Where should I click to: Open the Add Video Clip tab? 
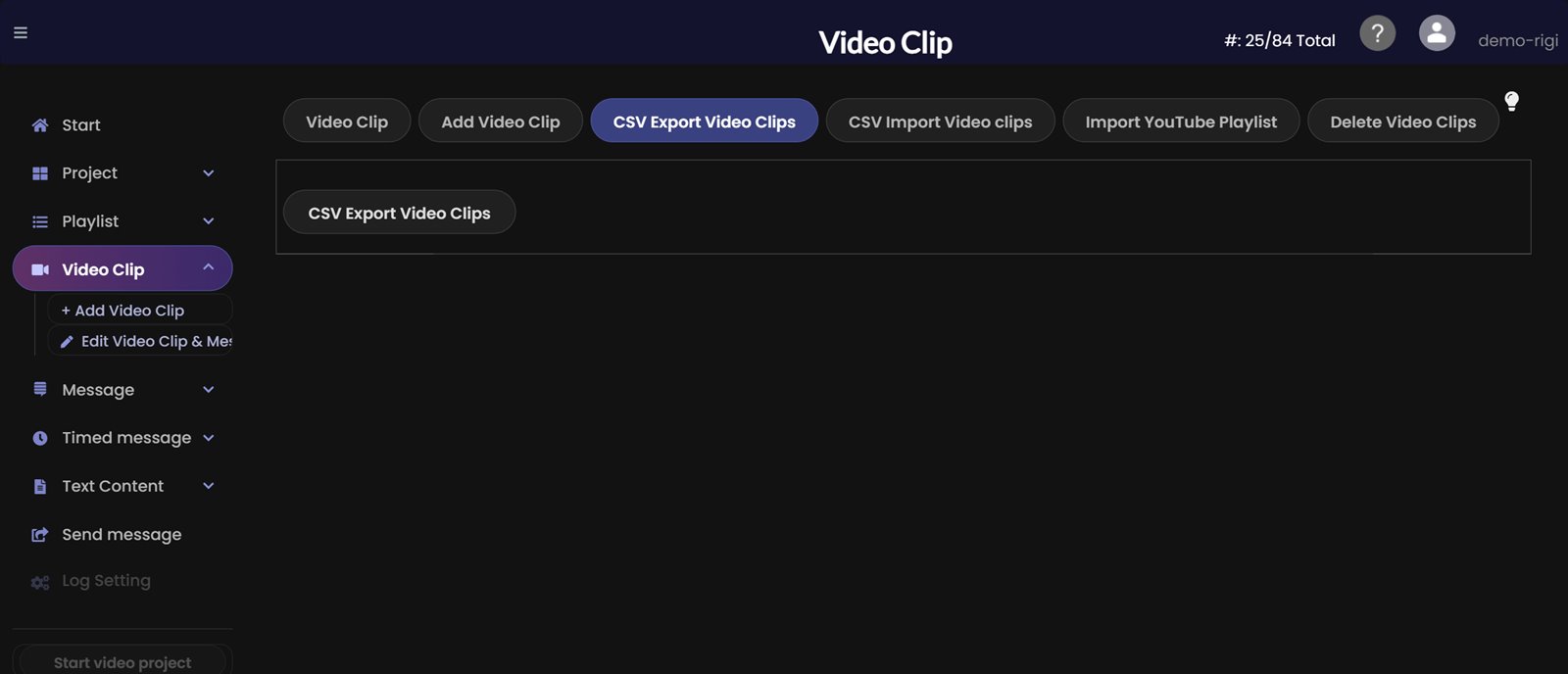[x=501, y=120]
